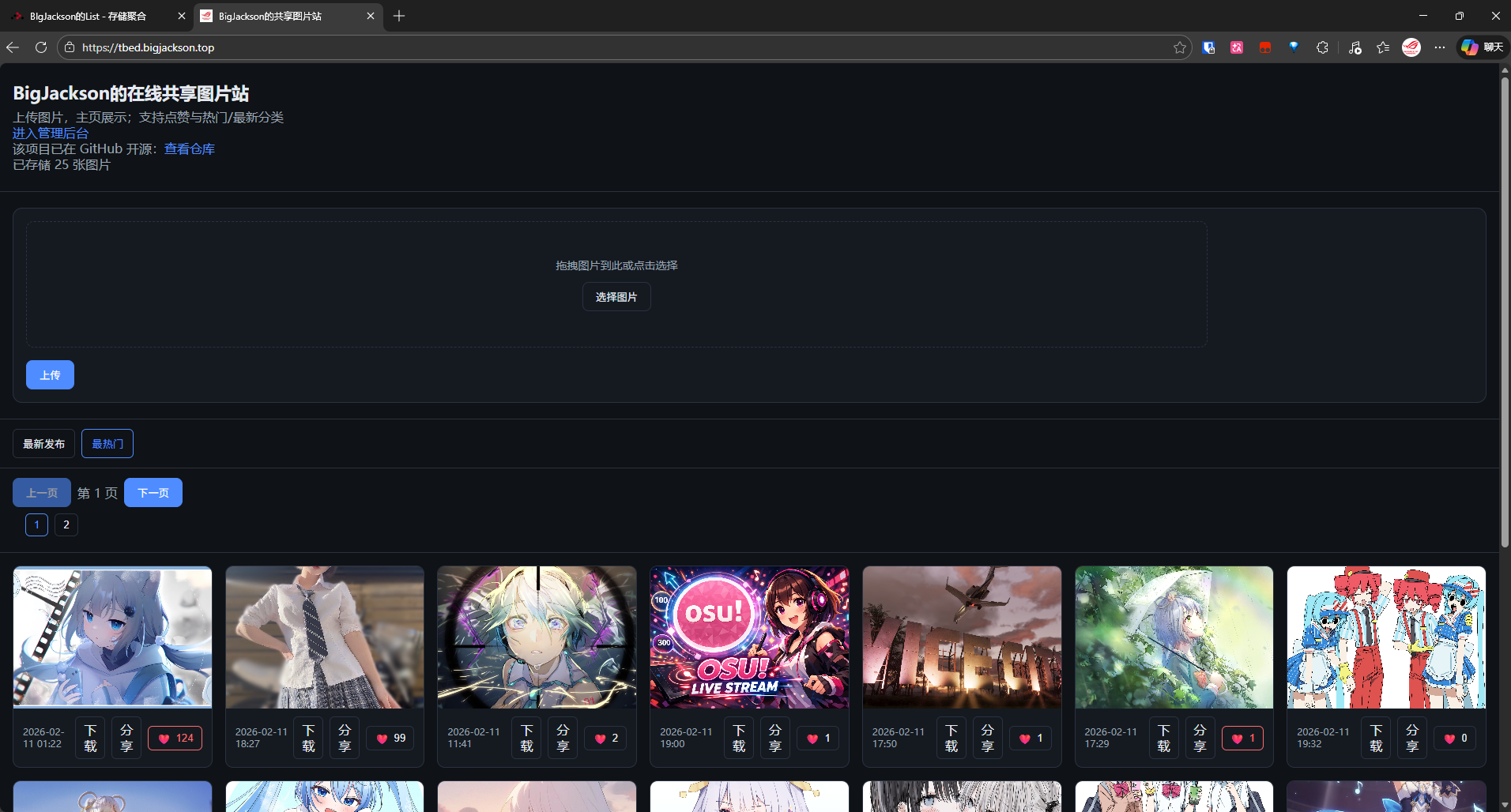This screenshot has width=1511, height=812.
Task: Like the image with 124 hearts
Action: tap(175, 739)
